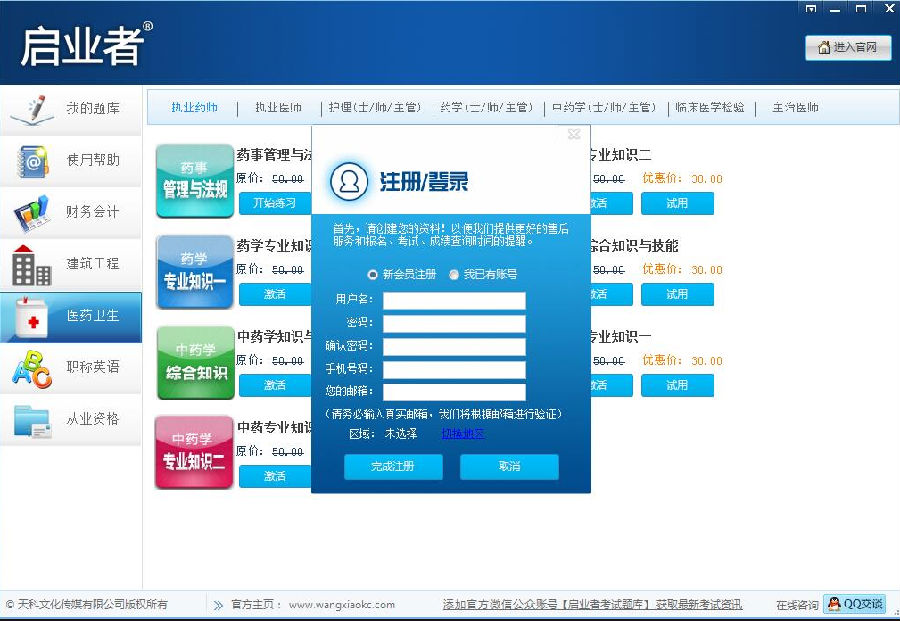Switch to the 执业医师 tab
Image resolution: width=900 pixels, height=621 pixels.
pyautogui.click(x=277, y=108)
